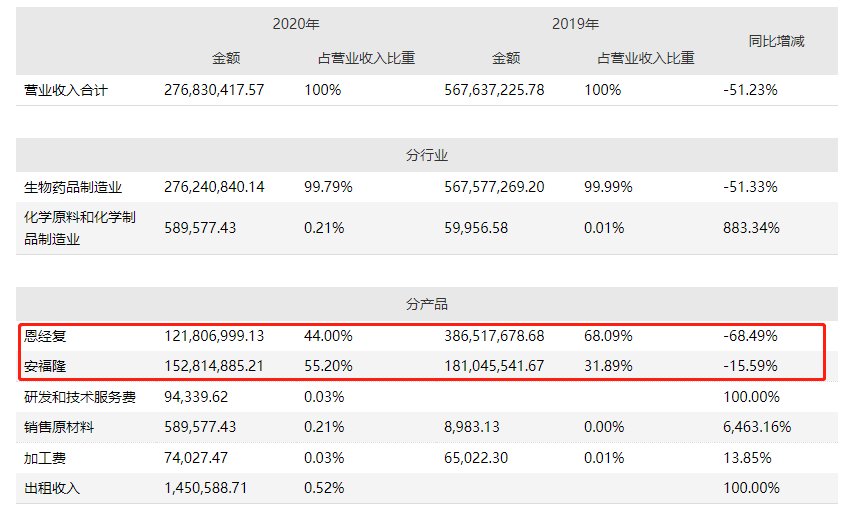Select the 出租收入 row label
This screenshot has height=531, width=847.
(x=52, y=489)
